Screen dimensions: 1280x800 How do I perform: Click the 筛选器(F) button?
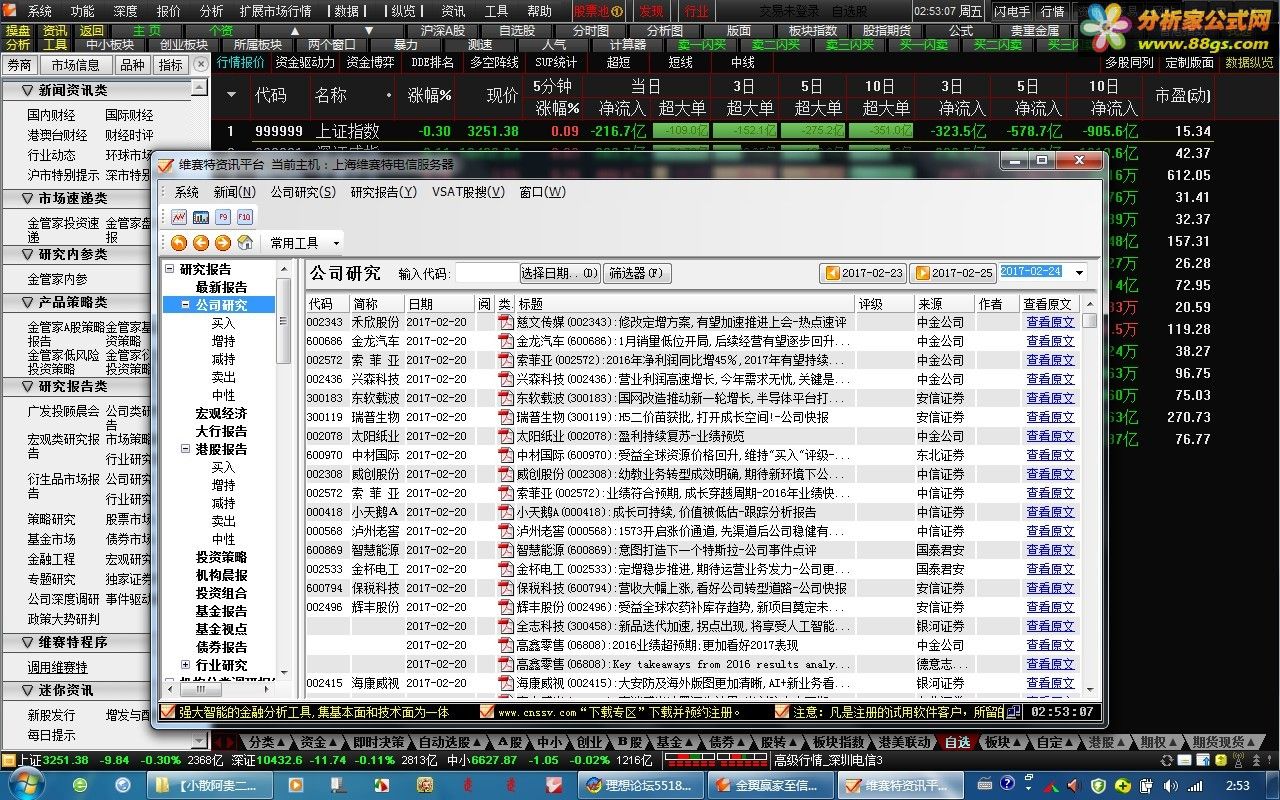click(637, 273)
